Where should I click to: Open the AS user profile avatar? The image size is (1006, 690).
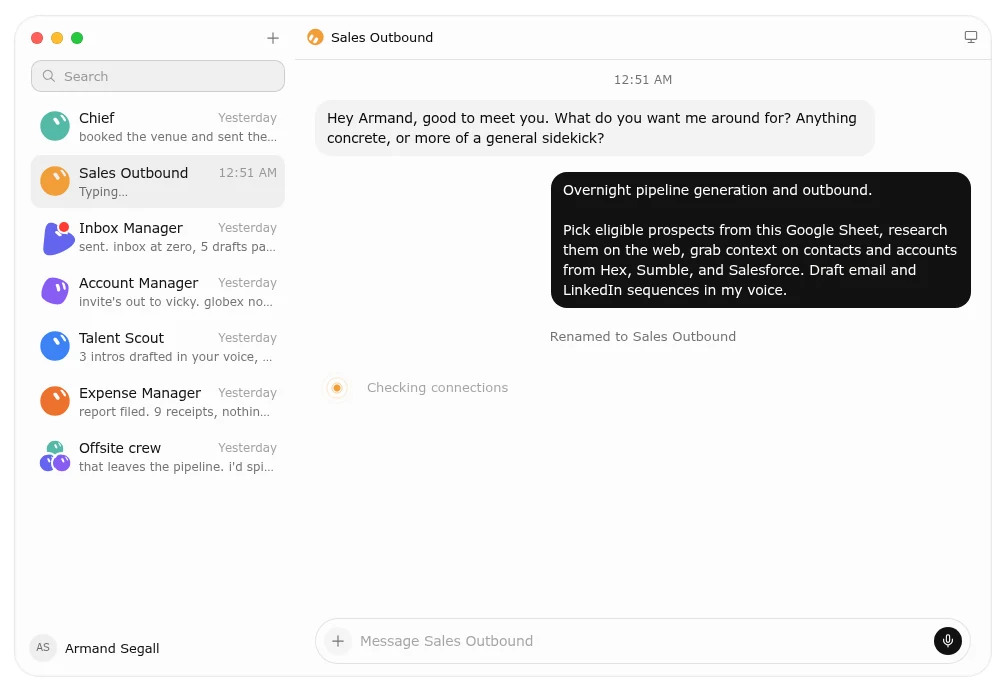coord(43,648)
